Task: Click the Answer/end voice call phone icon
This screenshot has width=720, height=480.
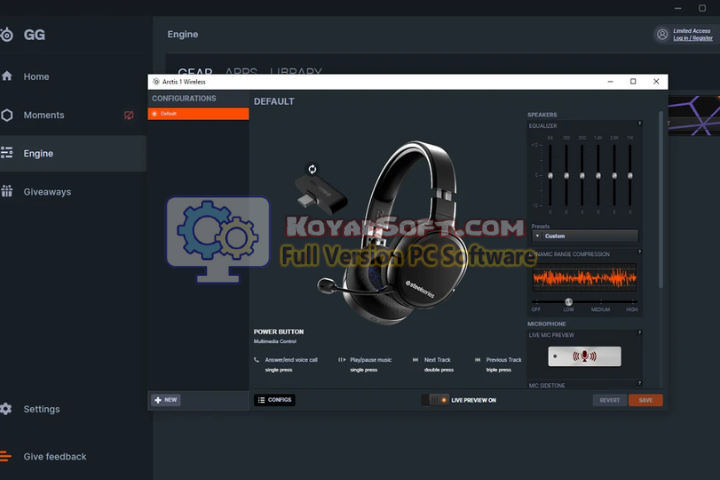Action: pyautogui.click(x=257, y=360)
